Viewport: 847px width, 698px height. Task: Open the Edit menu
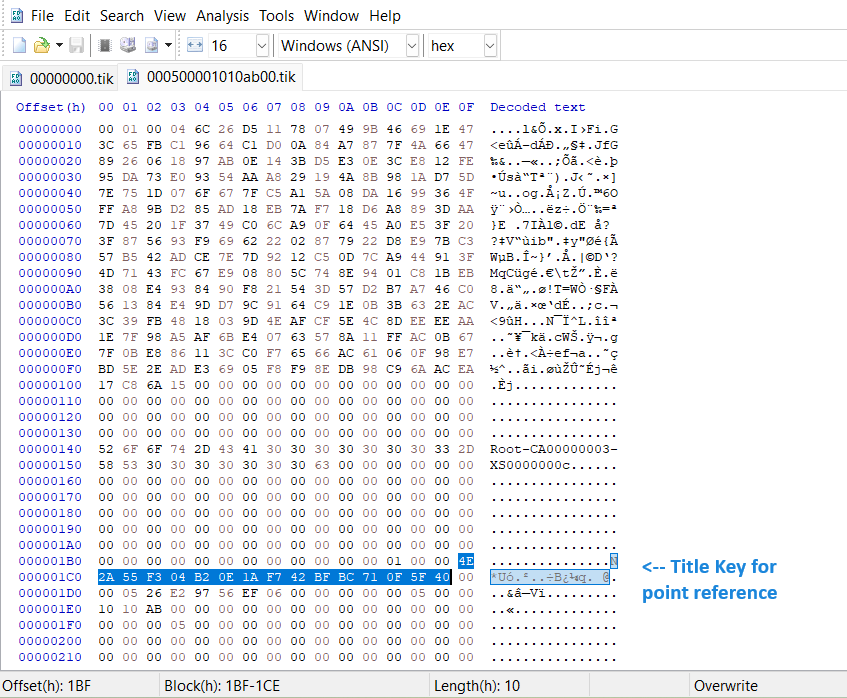[77, 16]
